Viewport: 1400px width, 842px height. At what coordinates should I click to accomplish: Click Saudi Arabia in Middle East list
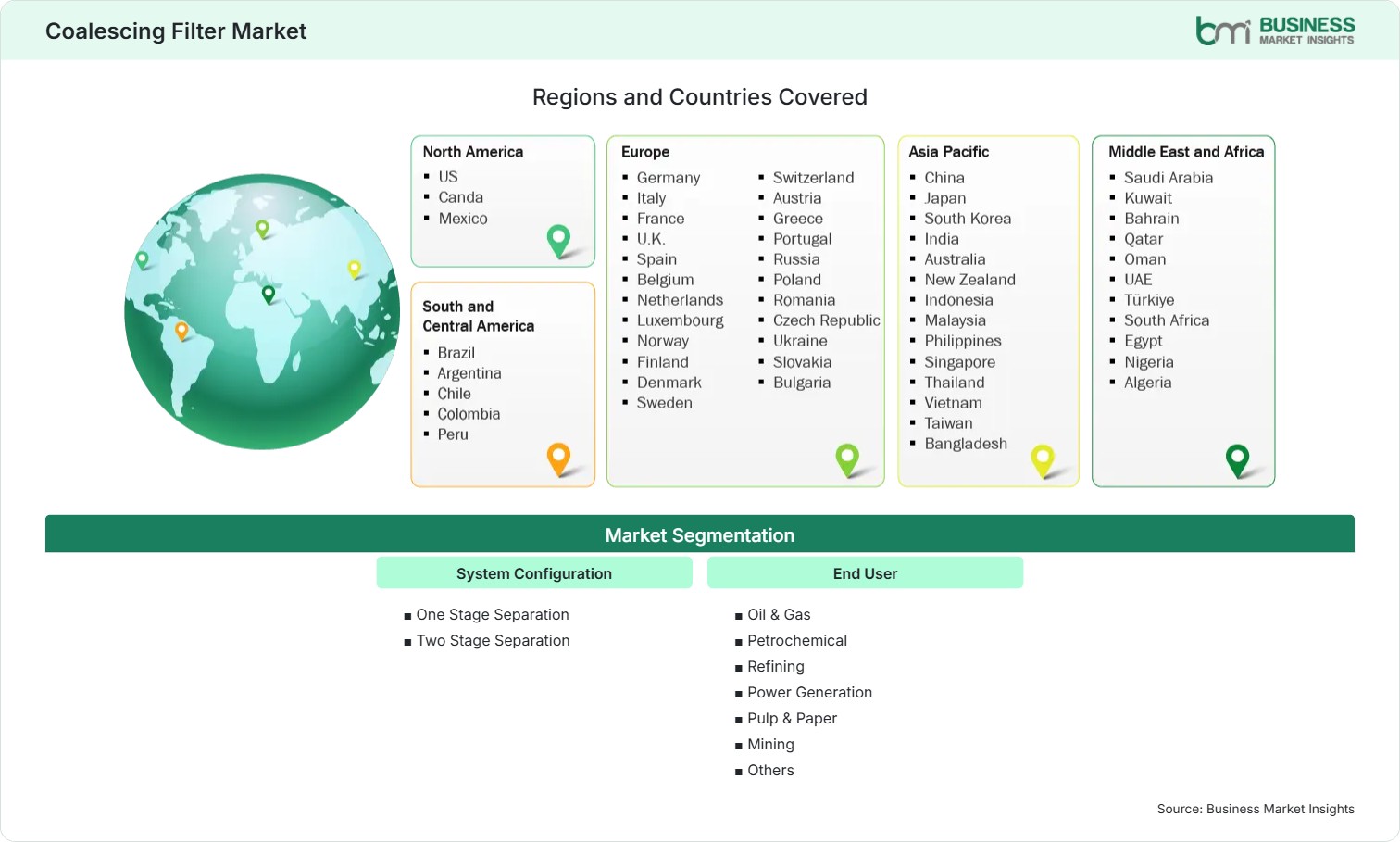coord(1169,178)
